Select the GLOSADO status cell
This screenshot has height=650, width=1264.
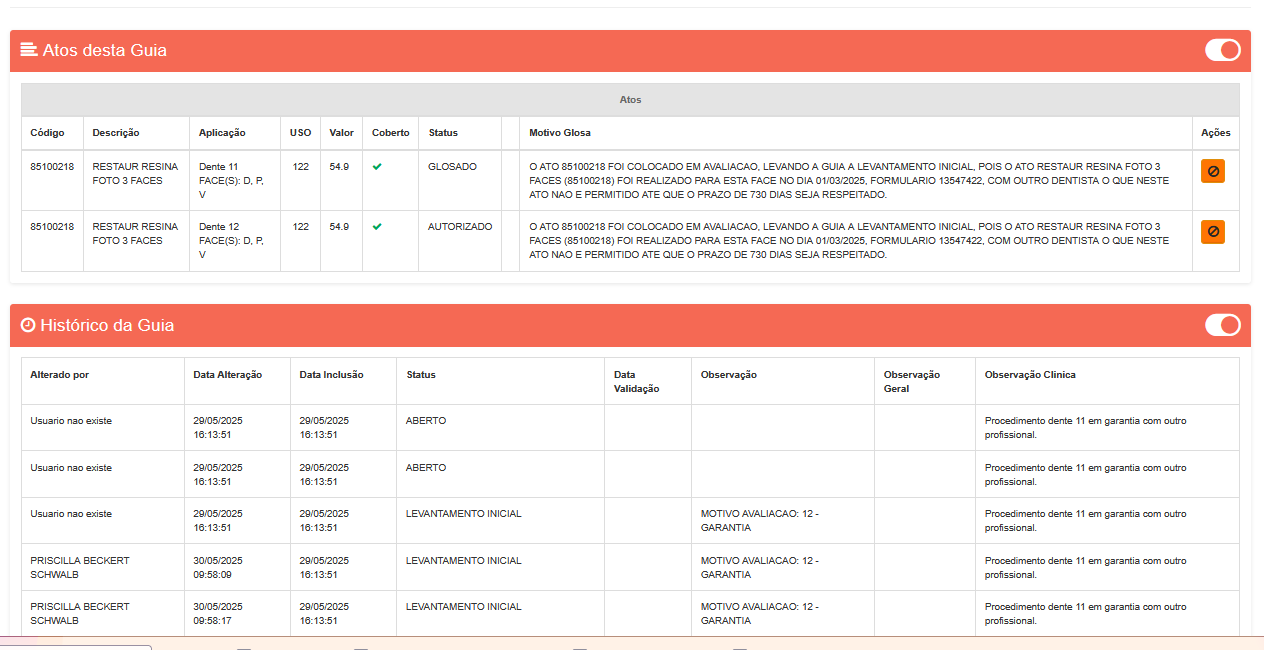coord(452,167)
